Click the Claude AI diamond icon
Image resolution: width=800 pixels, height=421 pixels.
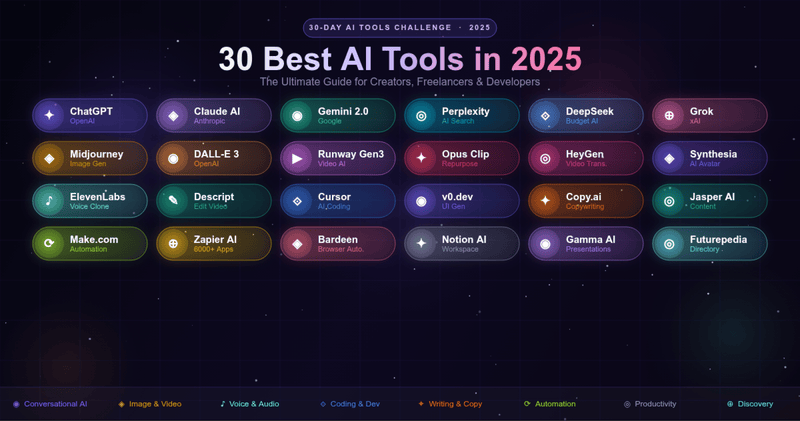click(173, 115)
